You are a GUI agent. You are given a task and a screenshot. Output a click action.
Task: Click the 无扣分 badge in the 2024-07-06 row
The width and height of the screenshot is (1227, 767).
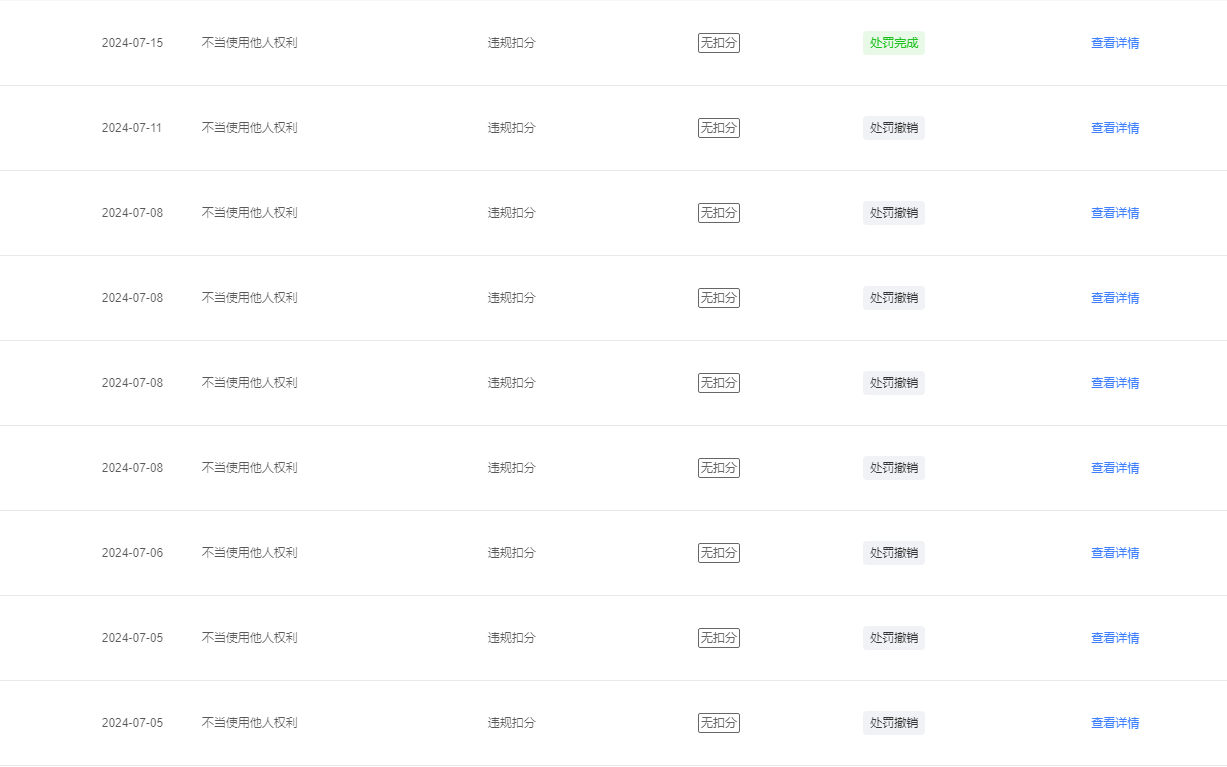pyautogui.click(x=719, y=553)
